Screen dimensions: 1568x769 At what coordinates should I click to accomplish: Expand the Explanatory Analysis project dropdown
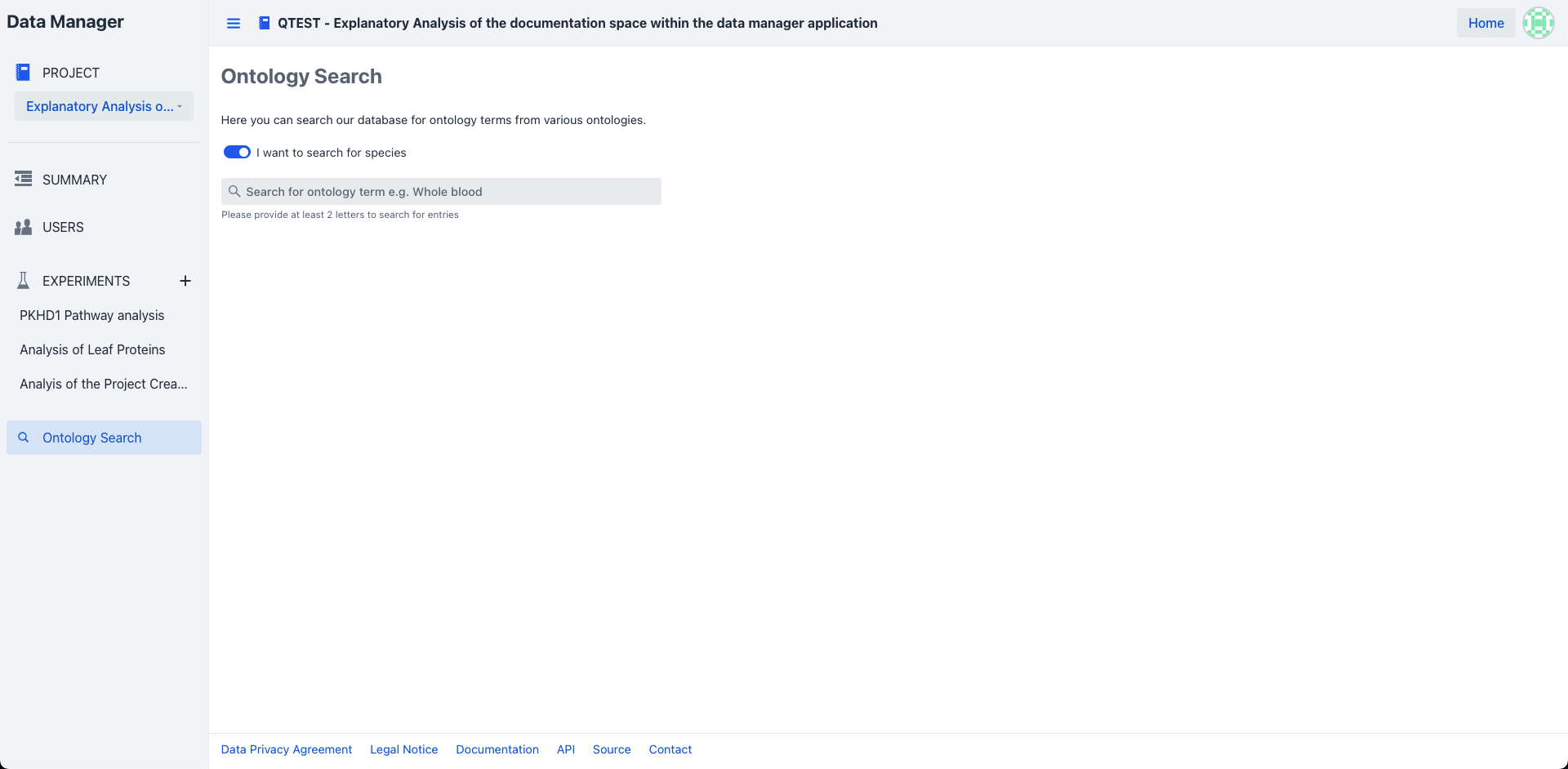104,106
